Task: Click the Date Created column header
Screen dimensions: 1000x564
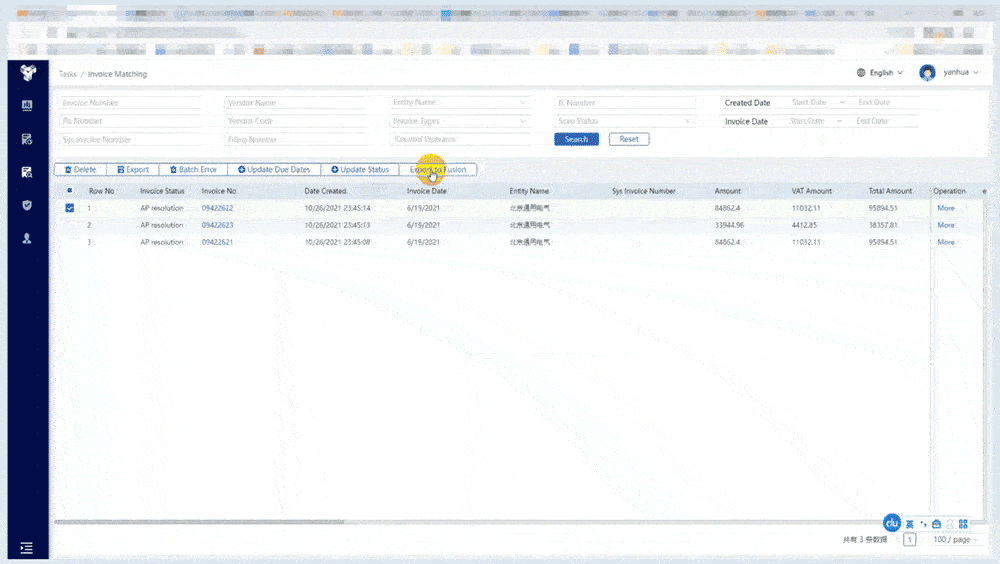Action: [325, 191]
